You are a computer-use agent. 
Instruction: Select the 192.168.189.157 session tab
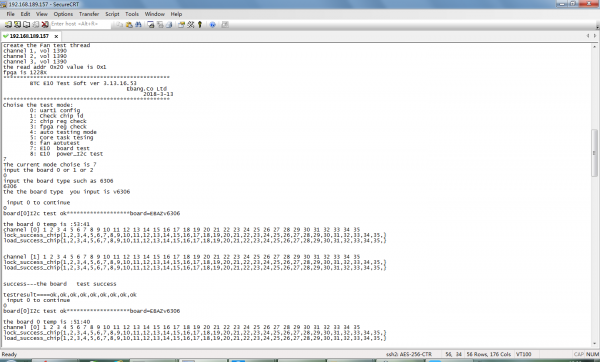pyautogui.click(x=29, y=36)
